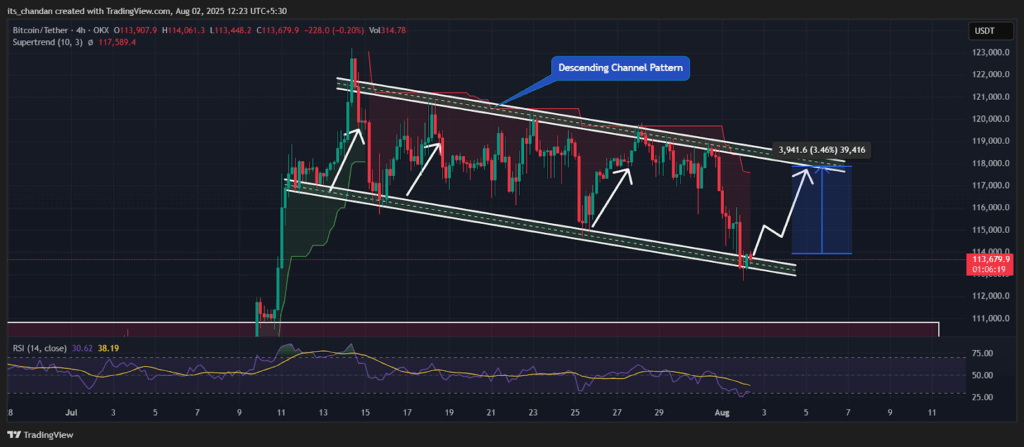Click the 119,000.0 price axis label

tap(991, 141)
